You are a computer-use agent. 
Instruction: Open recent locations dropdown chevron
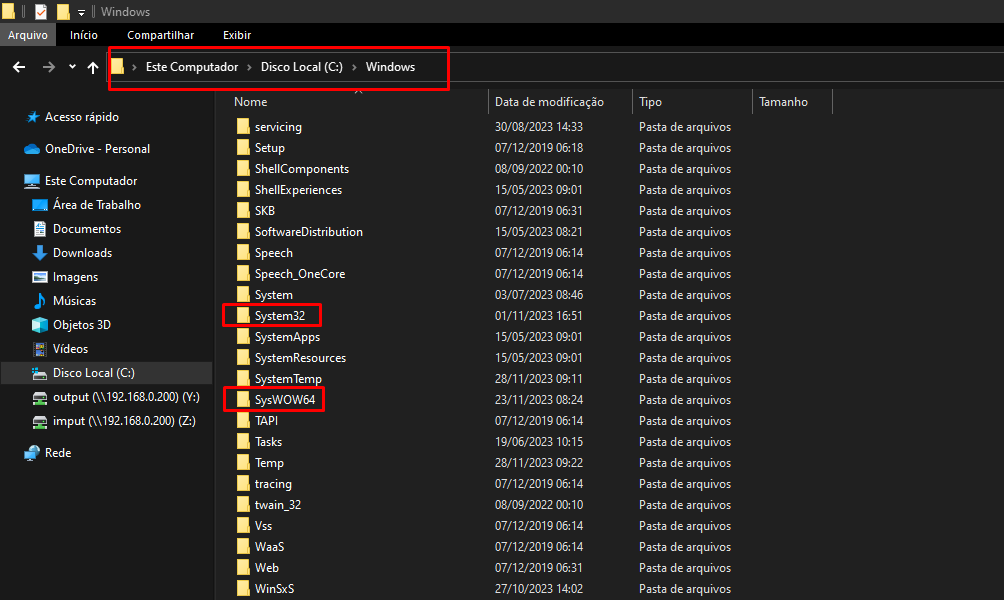tap(72, 67)
